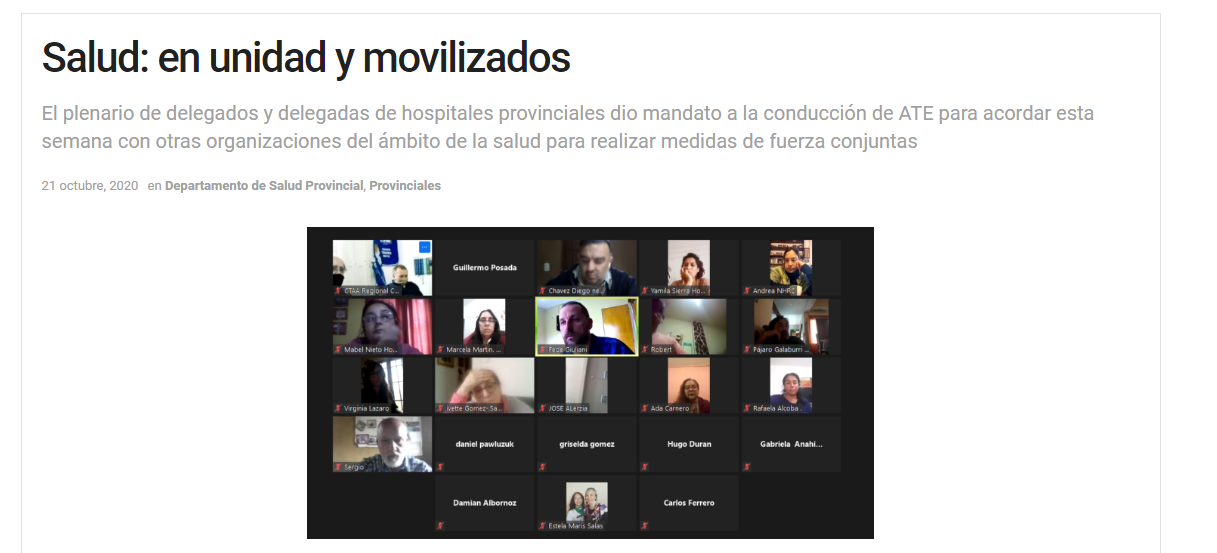The width and height of the screenshot is (1217, 553).
Task: Select the Rafaela Alcoba video tile
Action: (x=790, y=385)
